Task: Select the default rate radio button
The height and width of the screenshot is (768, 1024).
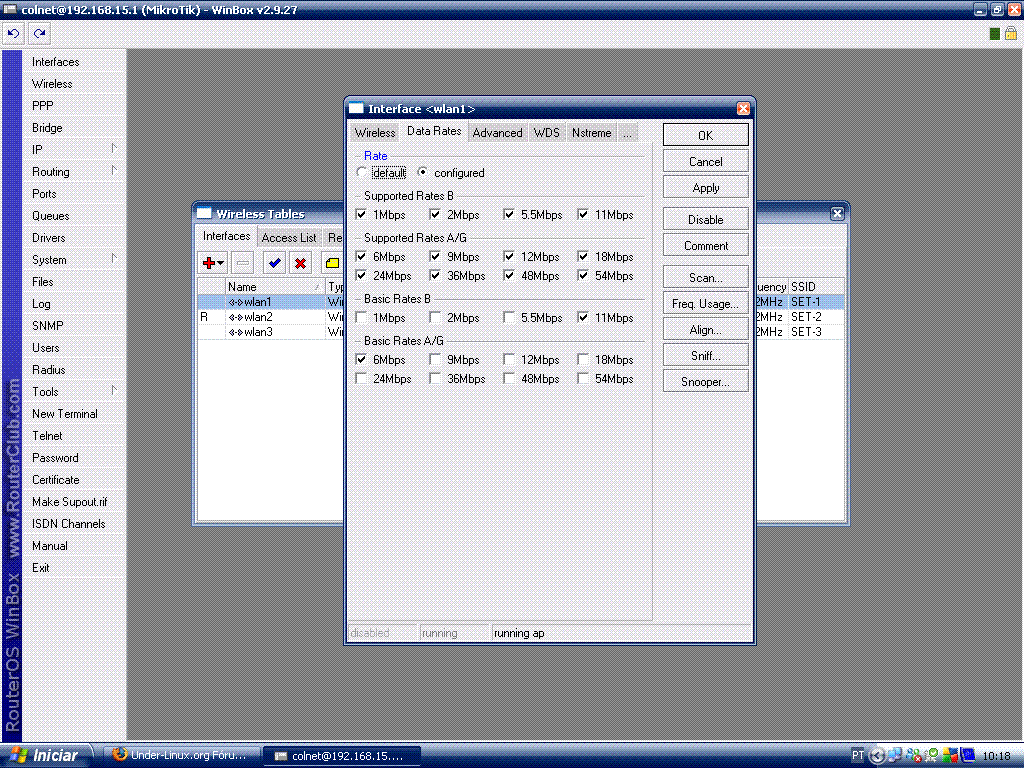Action: pos(361,172)
